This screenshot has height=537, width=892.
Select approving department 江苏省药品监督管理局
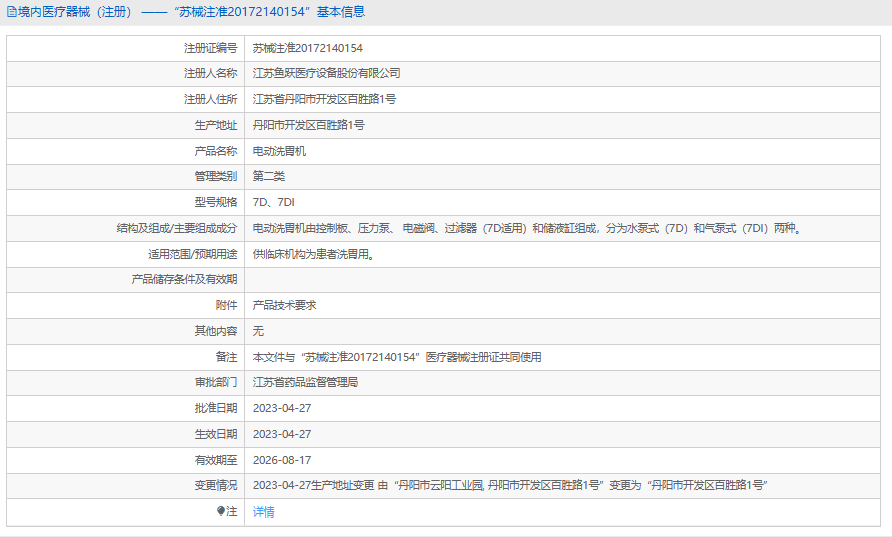305,382
